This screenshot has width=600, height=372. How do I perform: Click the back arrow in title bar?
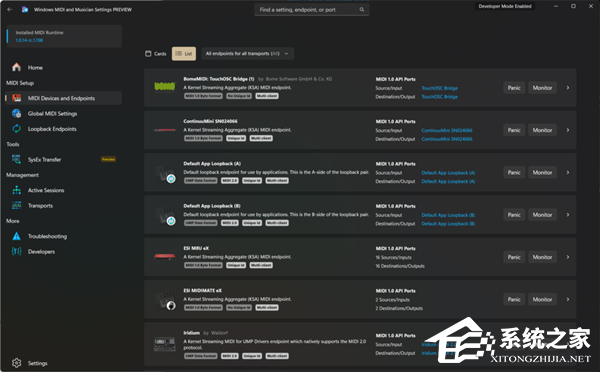pos(10,10)
